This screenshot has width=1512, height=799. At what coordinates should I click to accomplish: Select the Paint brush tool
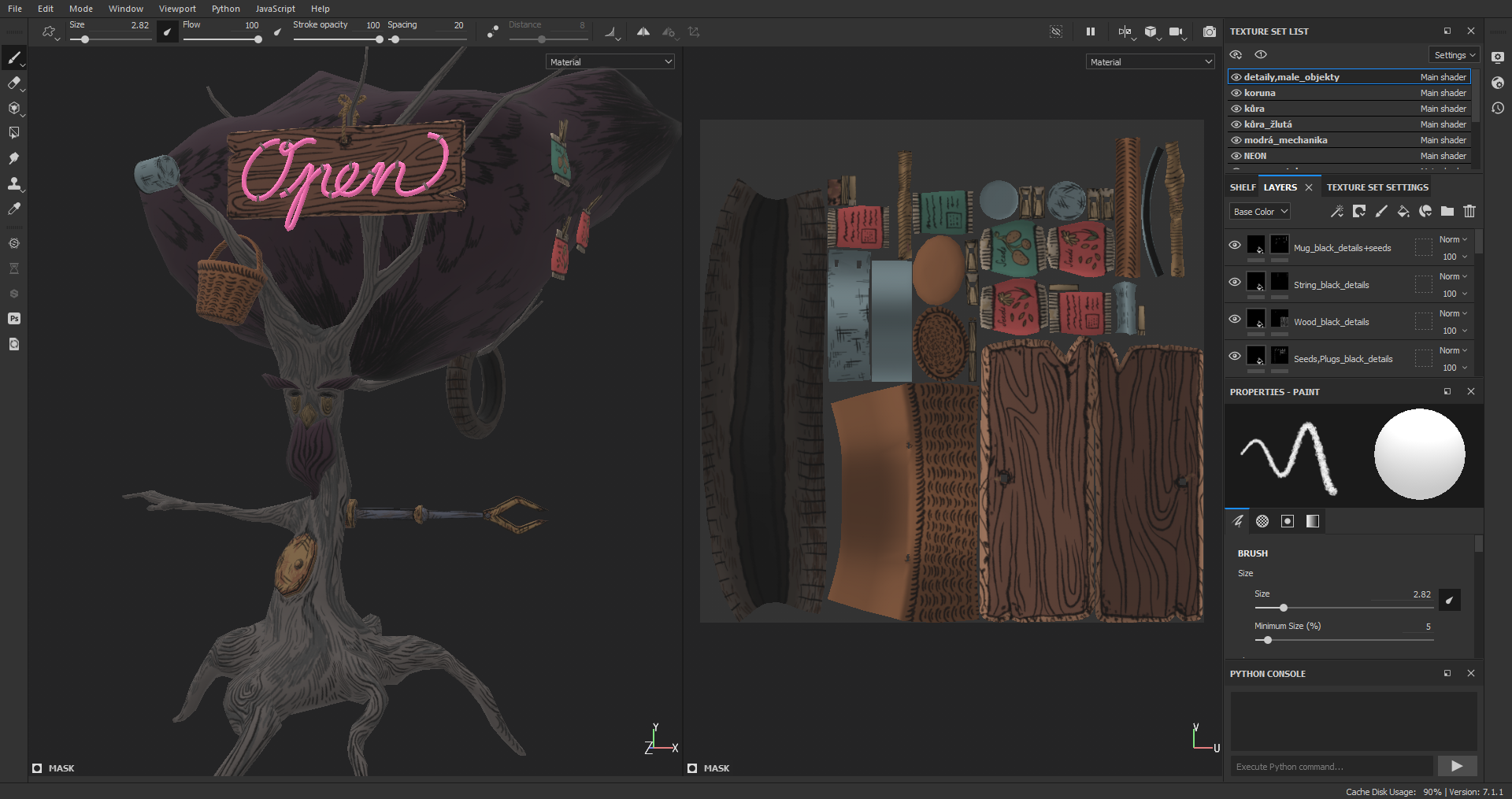pyautogui.click(x=14, y=57)
